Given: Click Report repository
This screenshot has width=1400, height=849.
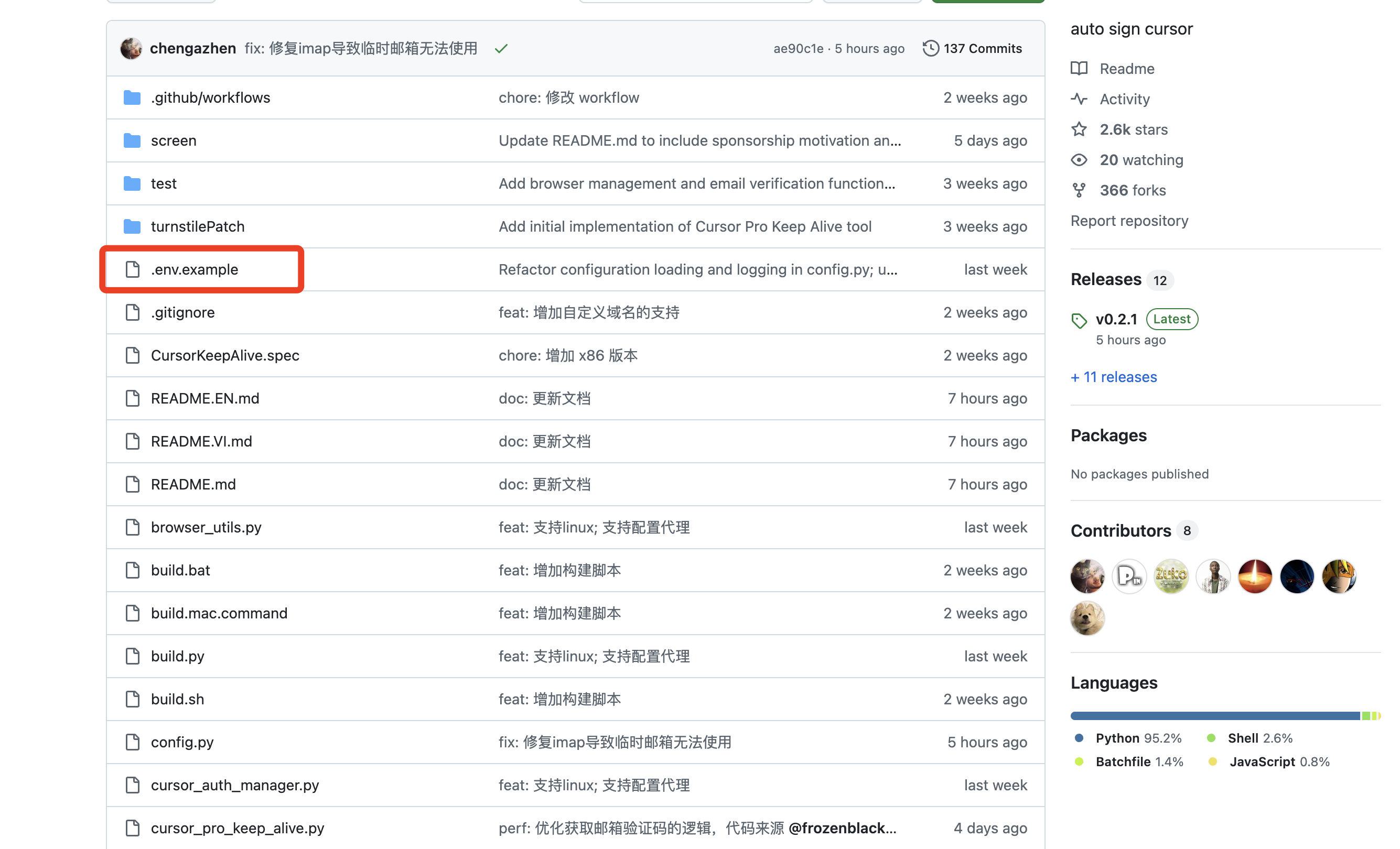Looking at the screenshot, I should (1129, 221).
